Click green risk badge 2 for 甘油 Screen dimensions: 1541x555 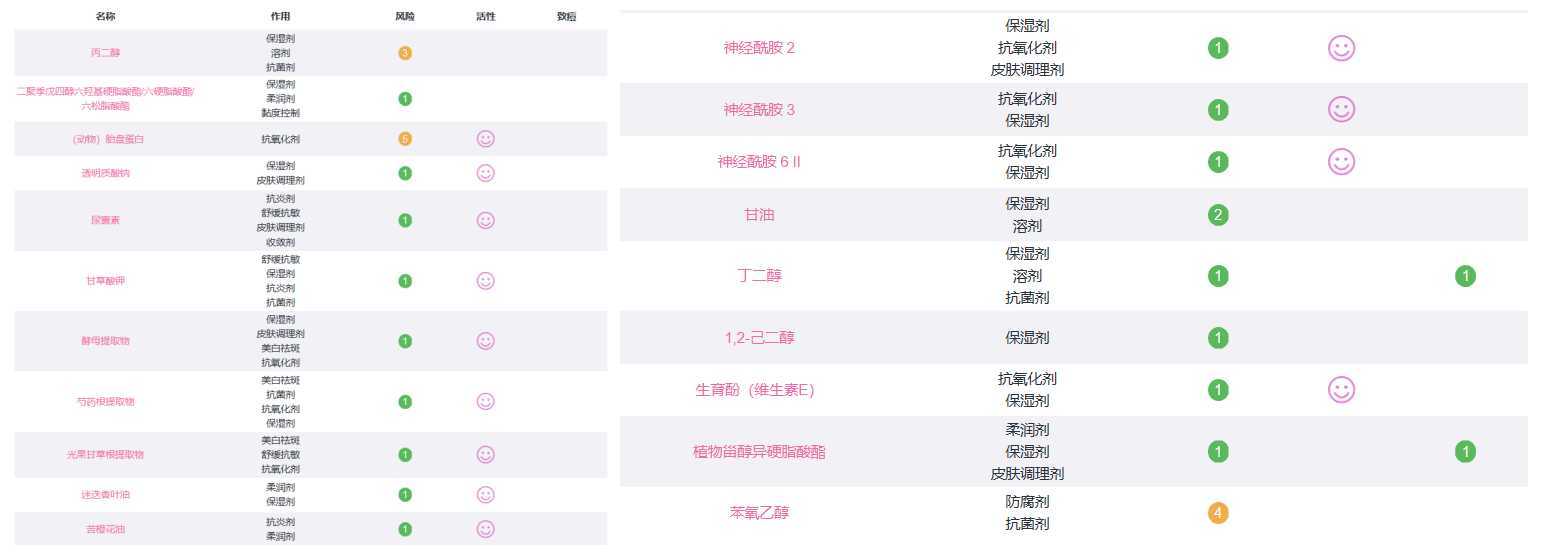point(1217,215)
